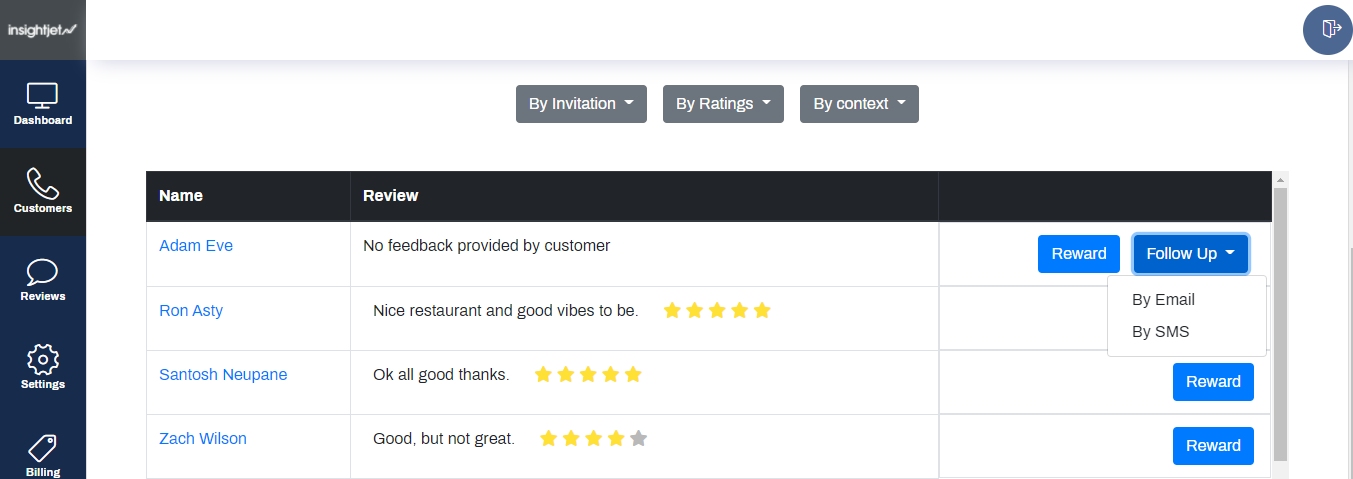This screenshot has height=479, width=1353.
Task: Go to Customers phone icon
Action: click(42, 184)
